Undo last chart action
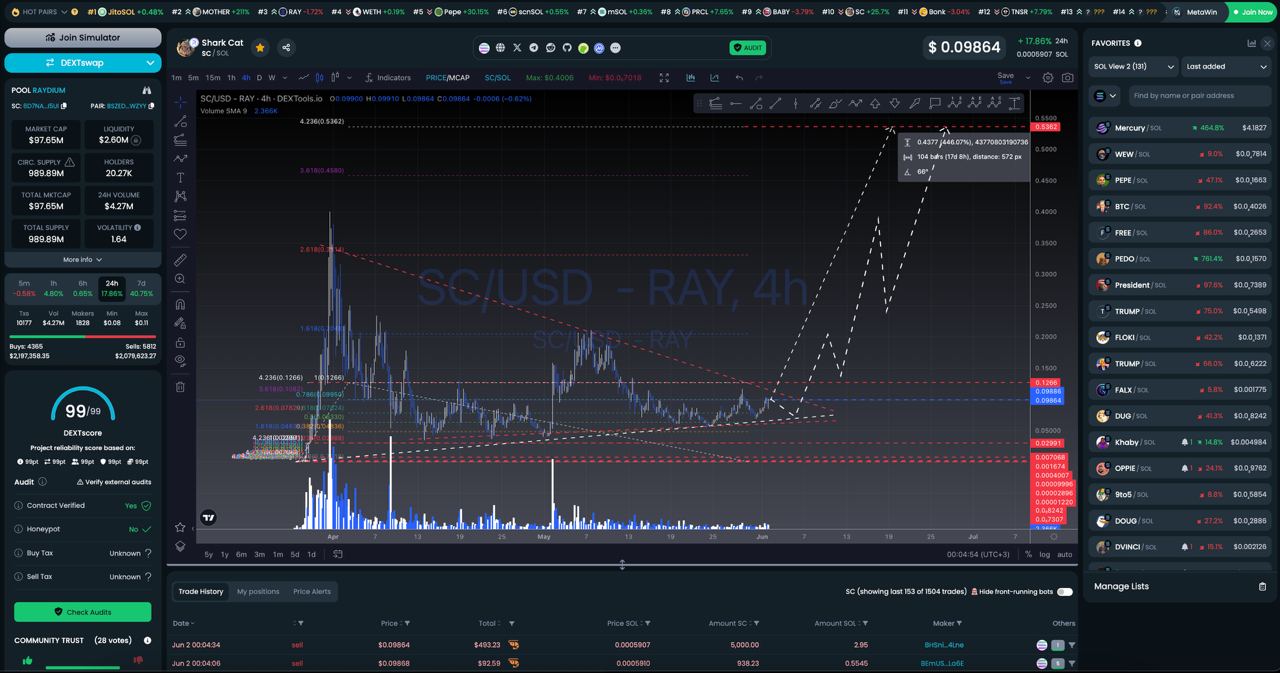1280x673 pixels. (x=739, y=77)
